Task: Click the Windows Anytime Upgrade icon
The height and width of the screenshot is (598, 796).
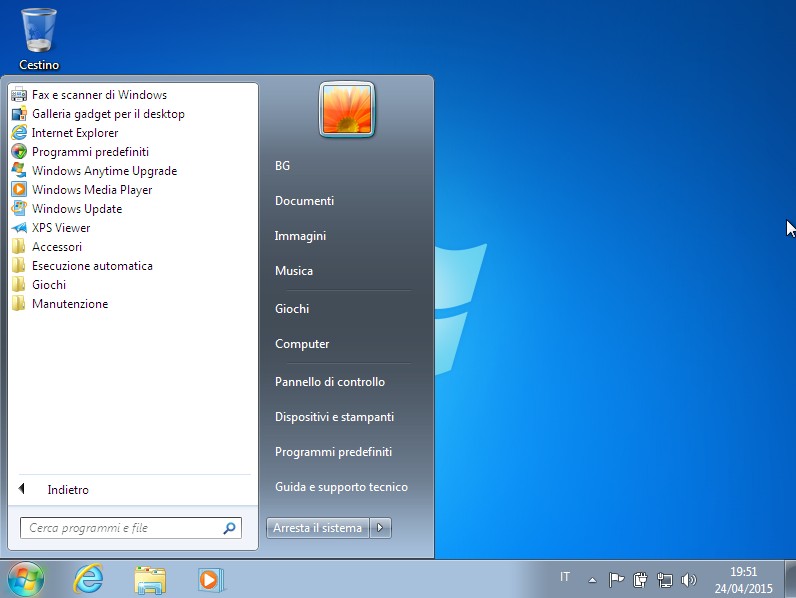Action: [x=19, y=171]
